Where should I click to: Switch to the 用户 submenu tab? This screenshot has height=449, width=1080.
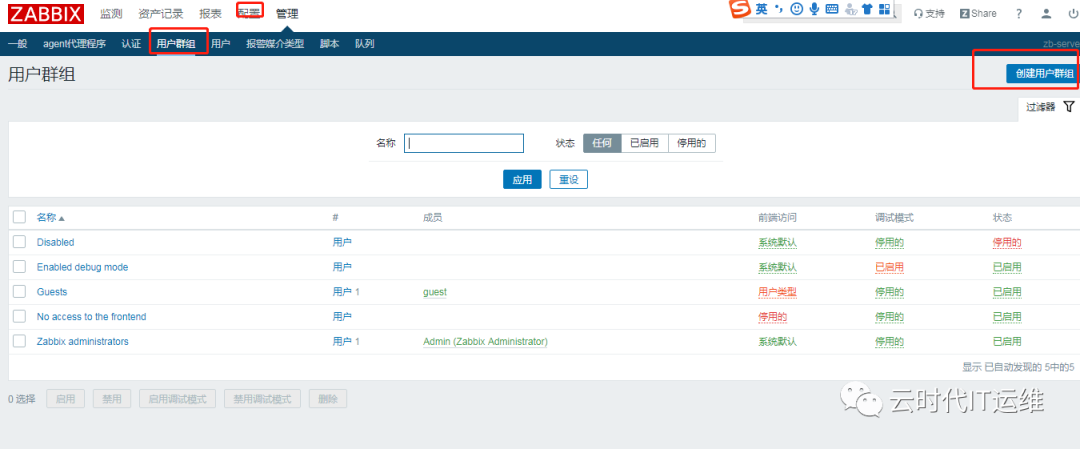[x=220, y=44]
